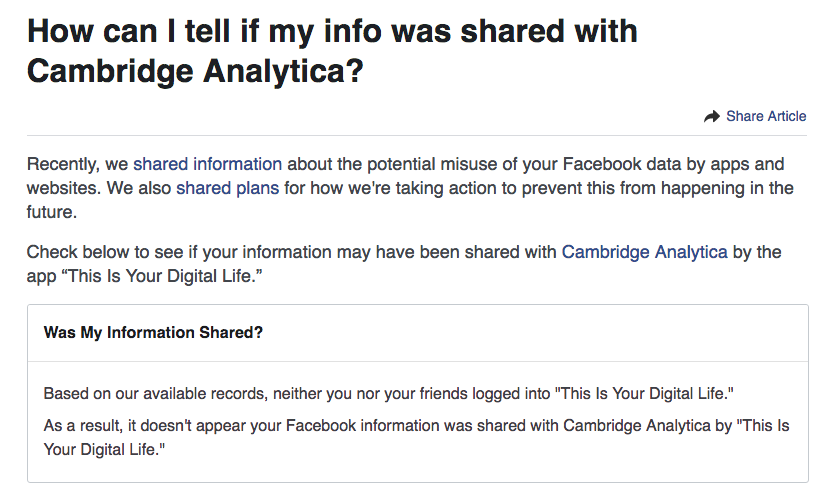This screenshot has height=495, width=829.
Task: Click "Facebook information was shared" in the result text
Action: (403, 426)
